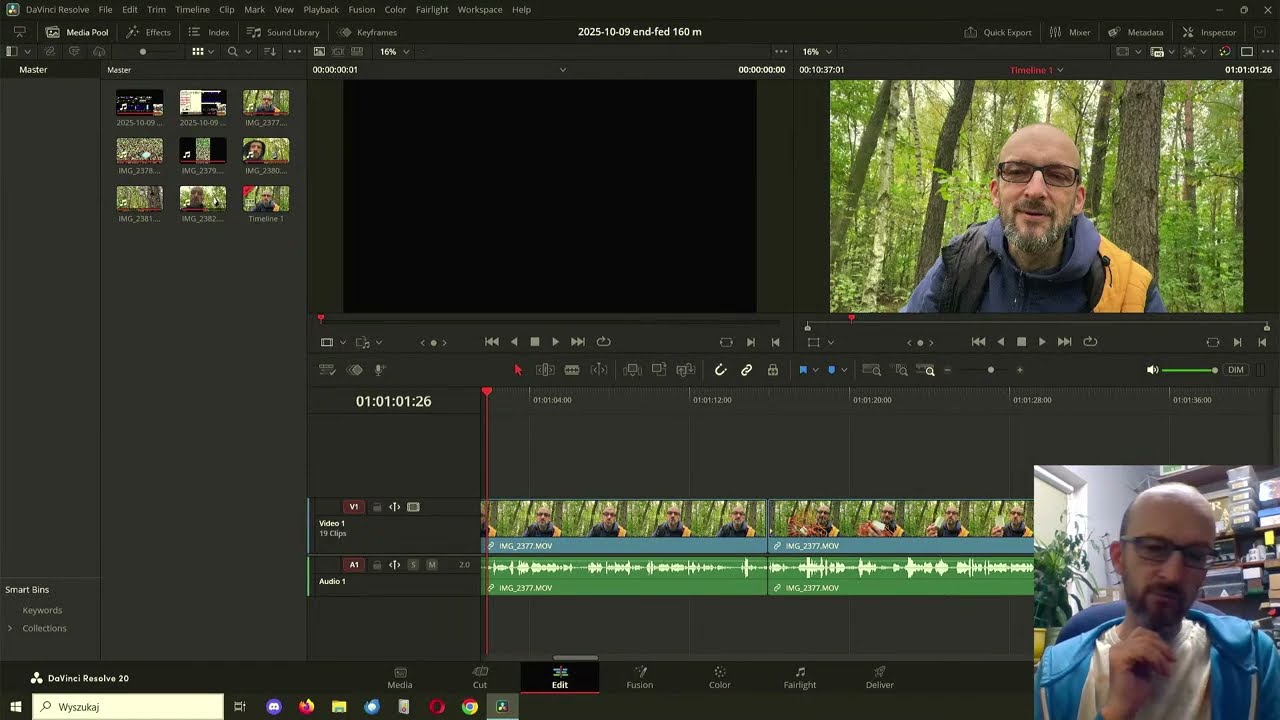Screen dimensions: 1280x720
Task: Show the Inspector panel
Action: [1209, 32]
